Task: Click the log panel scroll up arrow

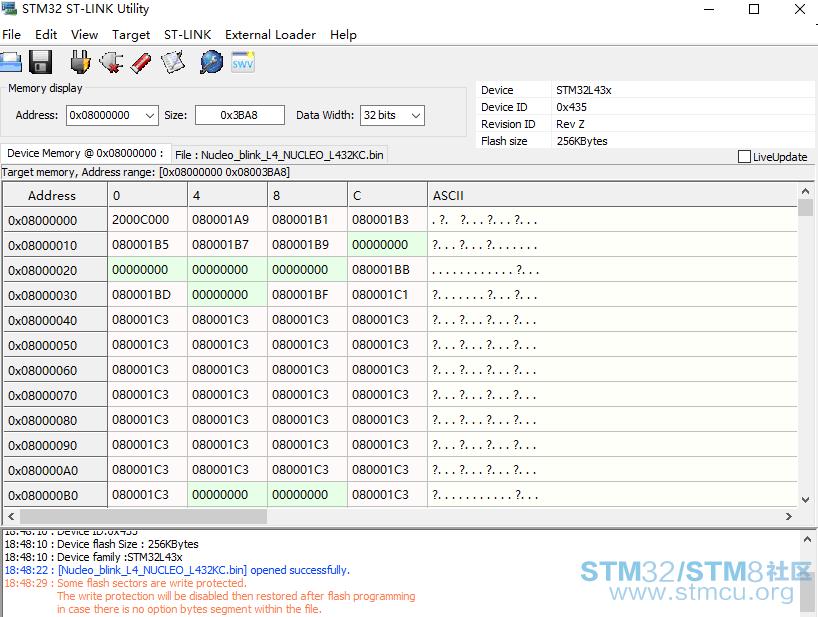Action: [x=807, y=539]
